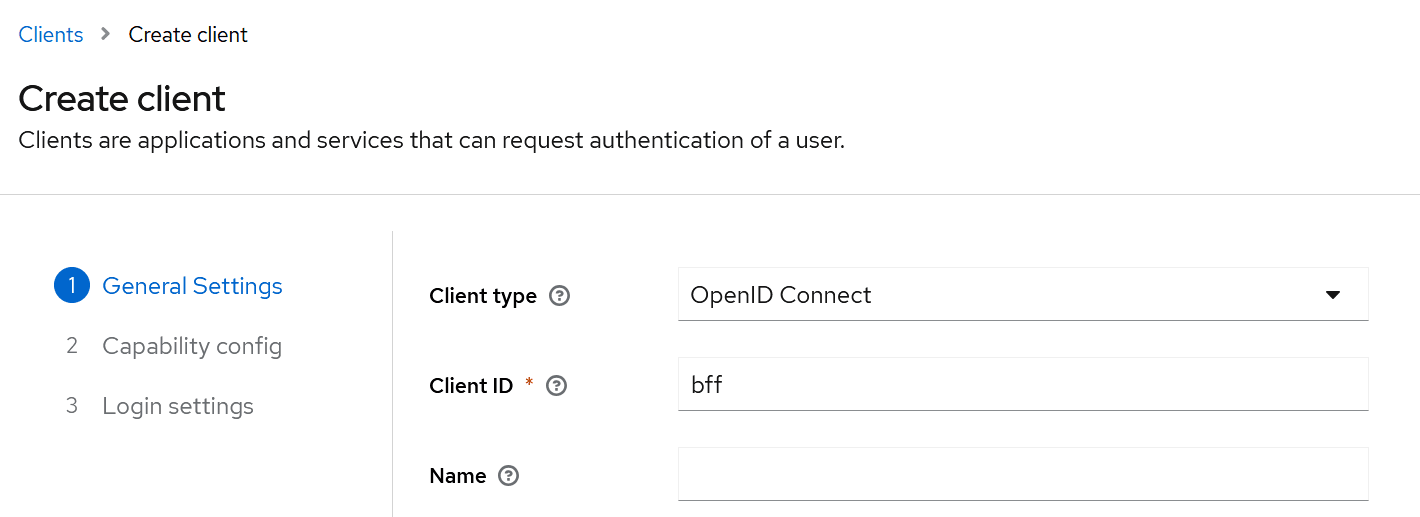The height and width of the screenshot is (517, 1420).
Task: Click the help icon next to Client ID
Action: point(557,386)
